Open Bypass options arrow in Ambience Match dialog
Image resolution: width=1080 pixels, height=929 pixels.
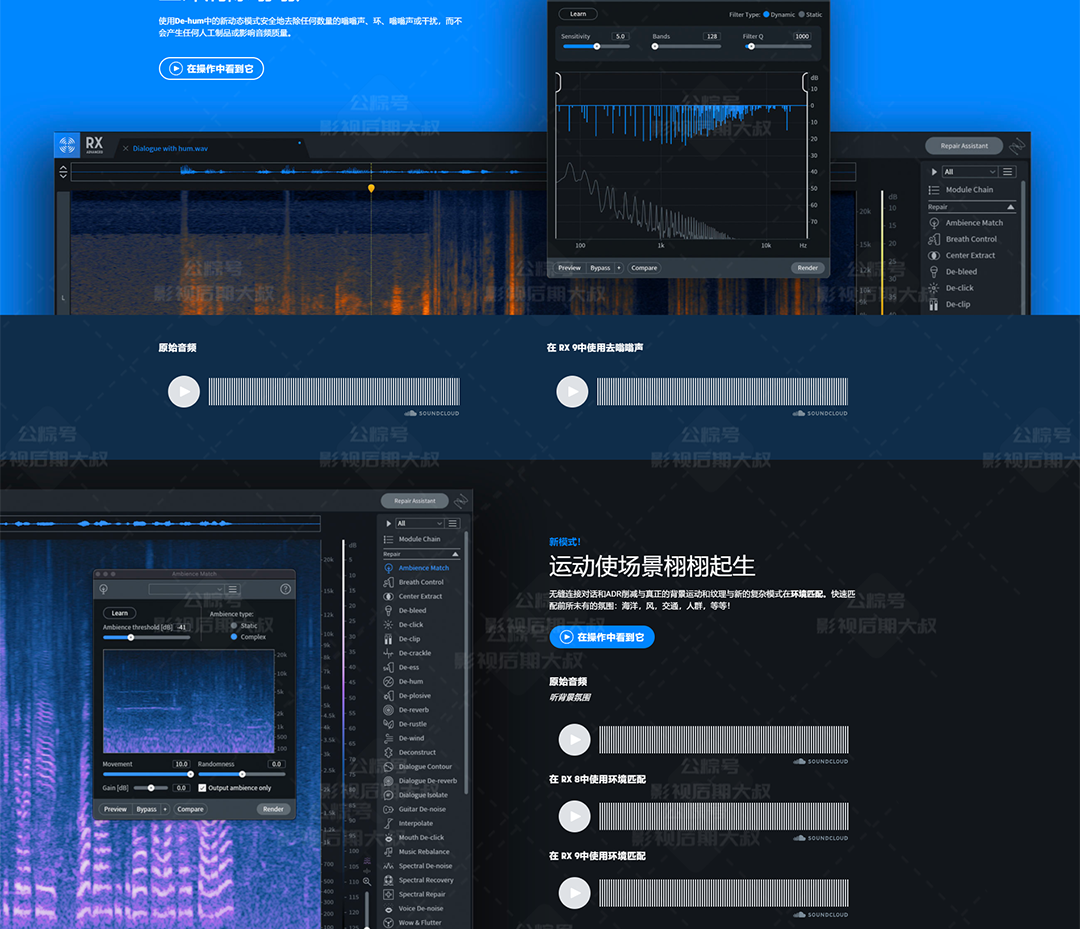pyautogui.click(x=165, y=809)
